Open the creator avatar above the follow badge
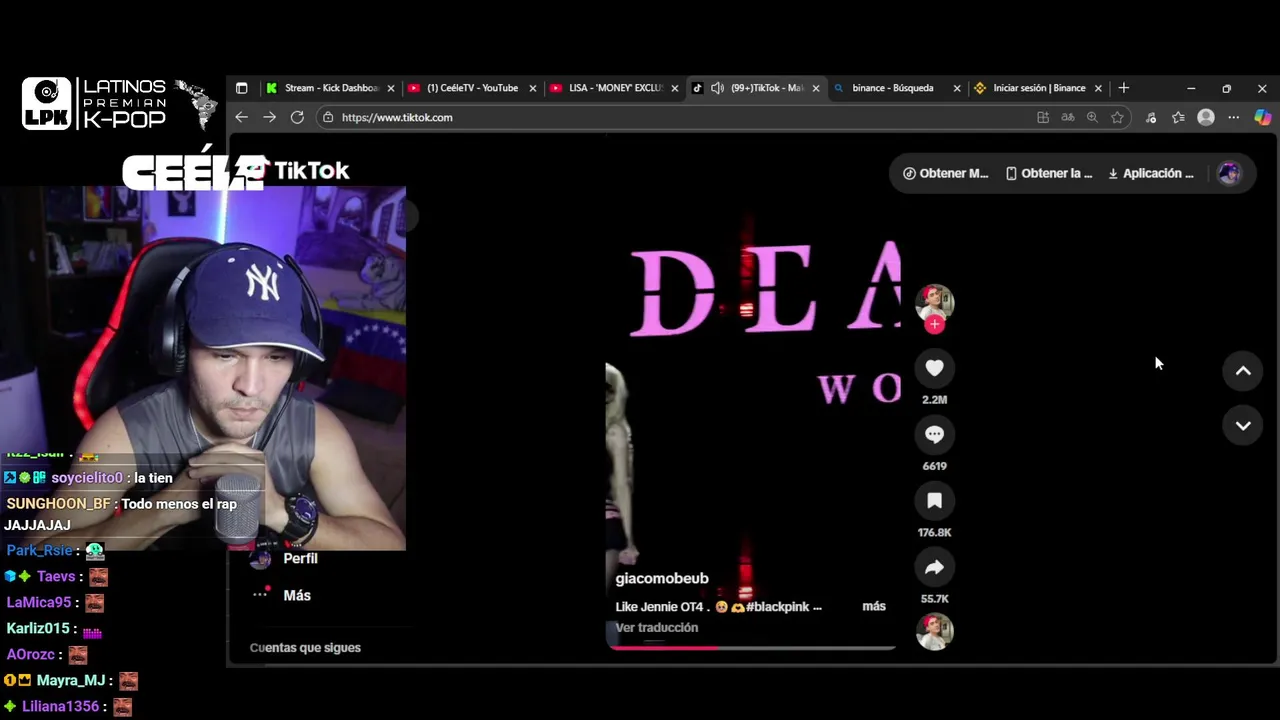 click(x=934, y=302)
